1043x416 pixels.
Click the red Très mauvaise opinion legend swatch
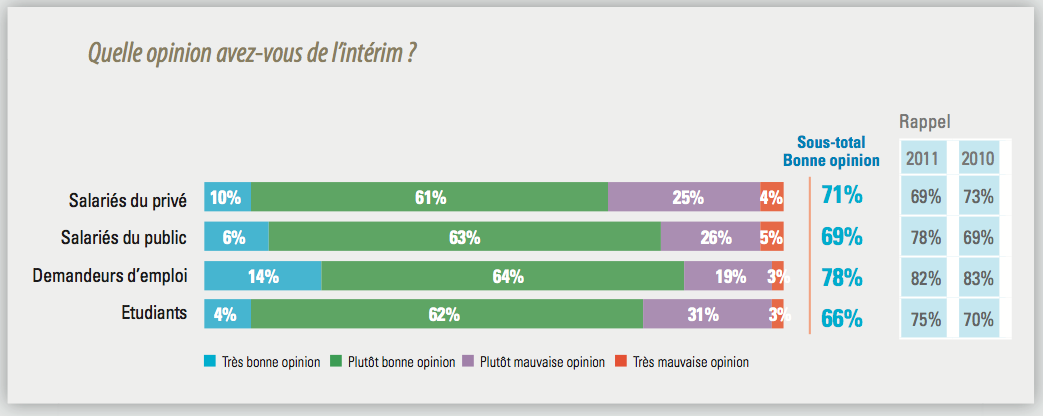coord(621,362)
